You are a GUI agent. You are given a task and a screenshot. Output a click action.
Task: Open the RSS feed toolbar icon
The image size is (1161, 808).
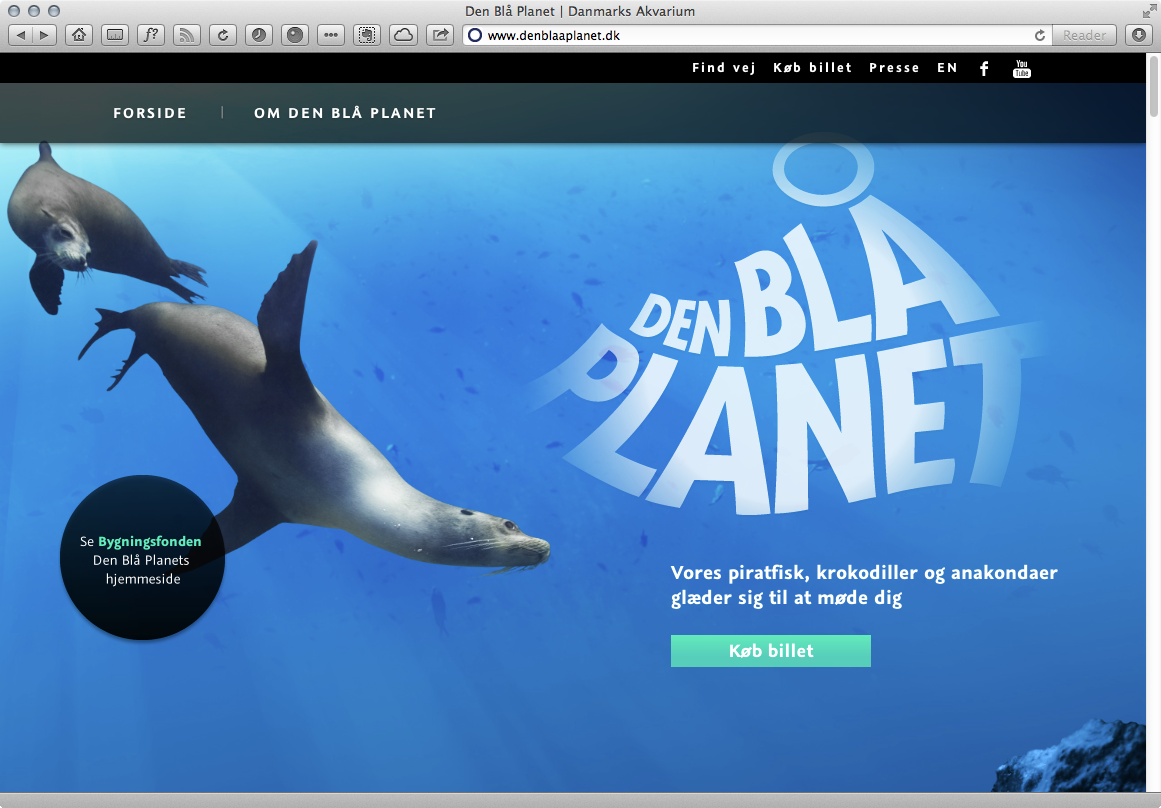187,35
